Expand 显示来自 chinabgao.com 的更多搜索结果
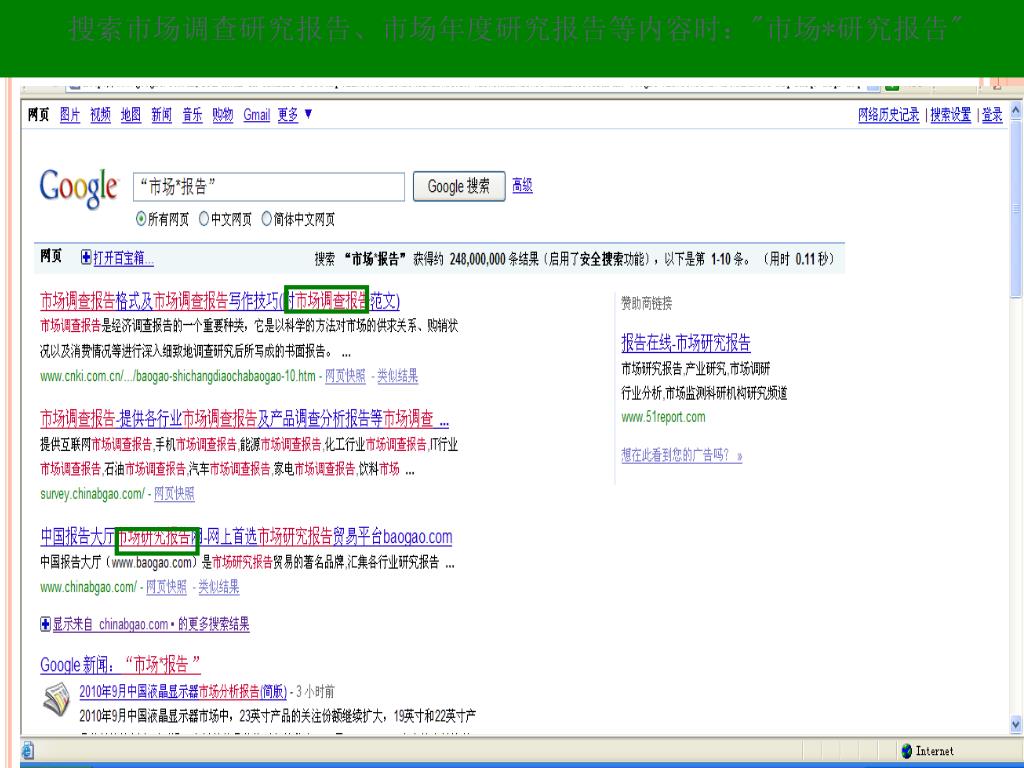The image size is (1024, 768). (x=151, y=624)
